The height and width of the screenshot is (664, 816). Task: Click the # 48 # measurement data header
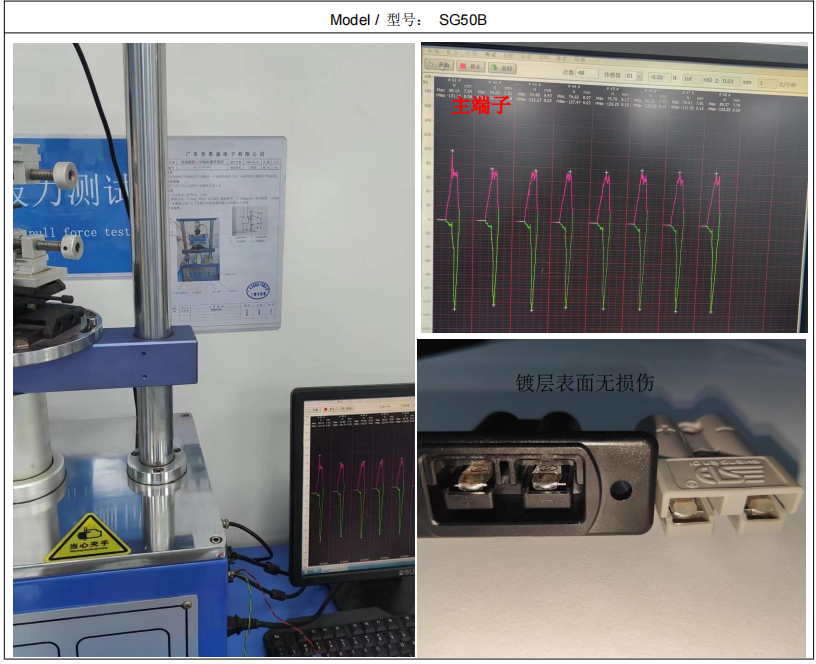pyautogui.click(x=724, y=95)
